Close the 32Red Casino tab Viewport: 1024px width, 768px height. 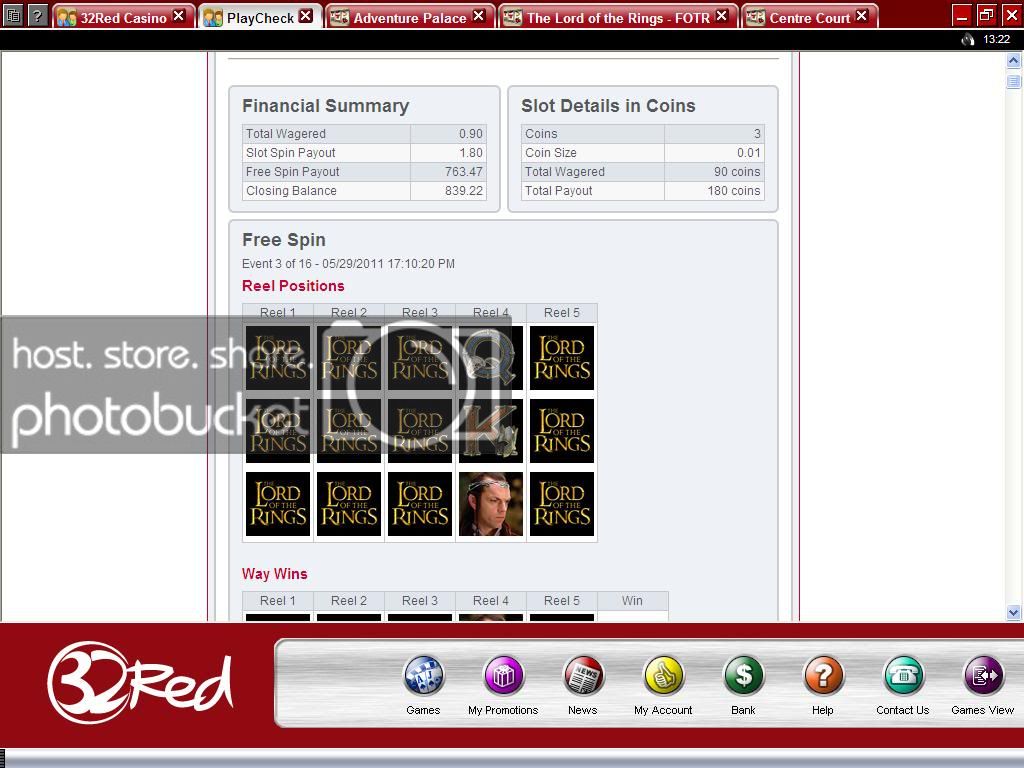tap(178, 16)
